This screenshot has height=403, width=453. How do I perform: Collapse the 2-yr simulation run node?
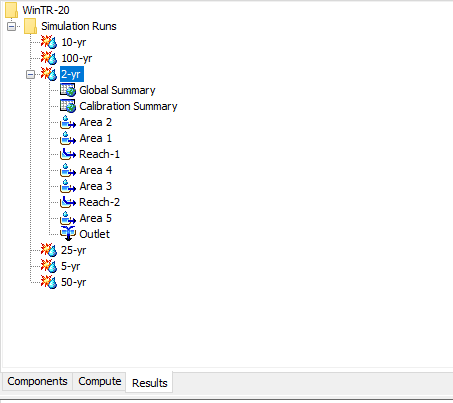tap(30, 74)
